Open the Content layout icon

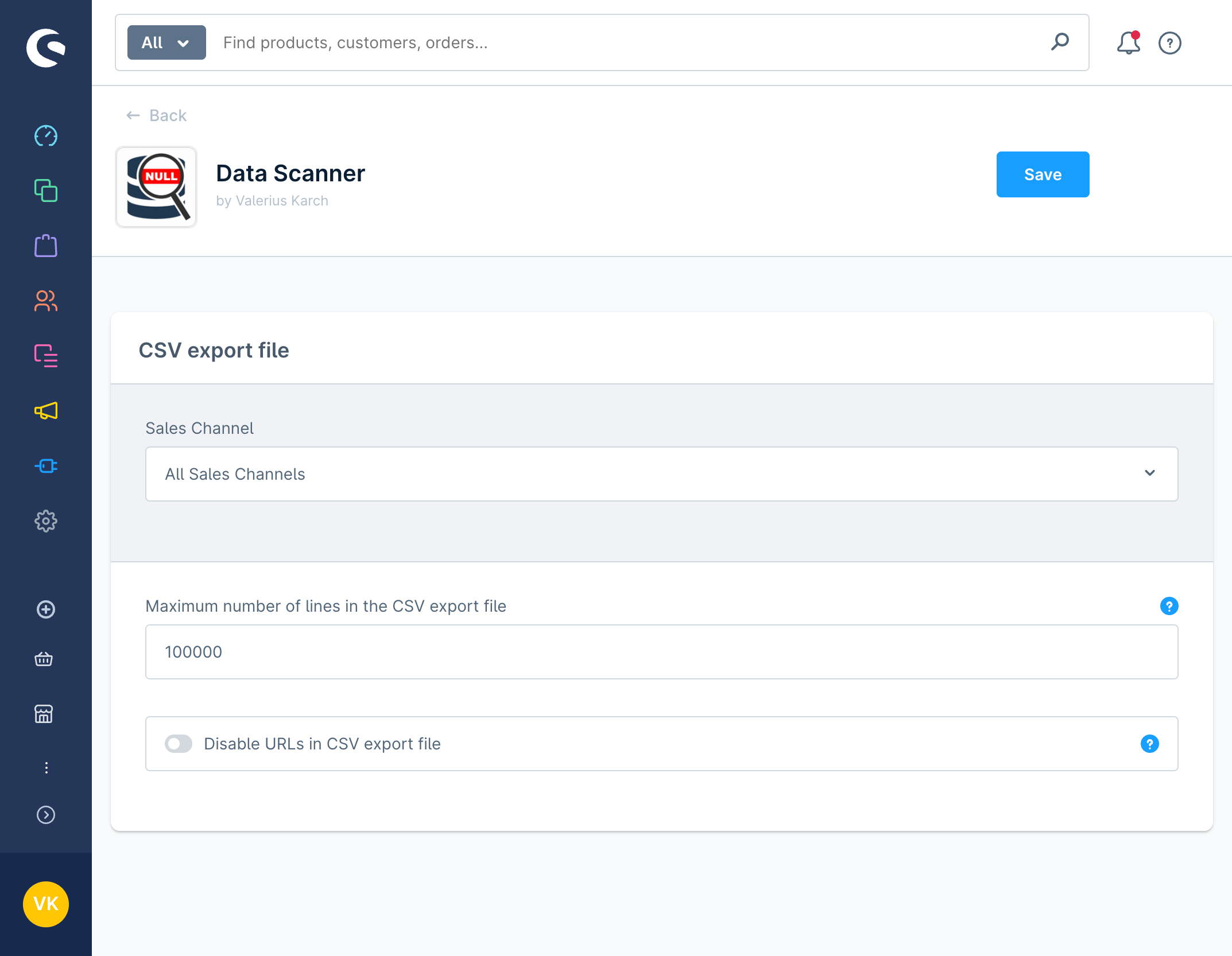[46, 356]
